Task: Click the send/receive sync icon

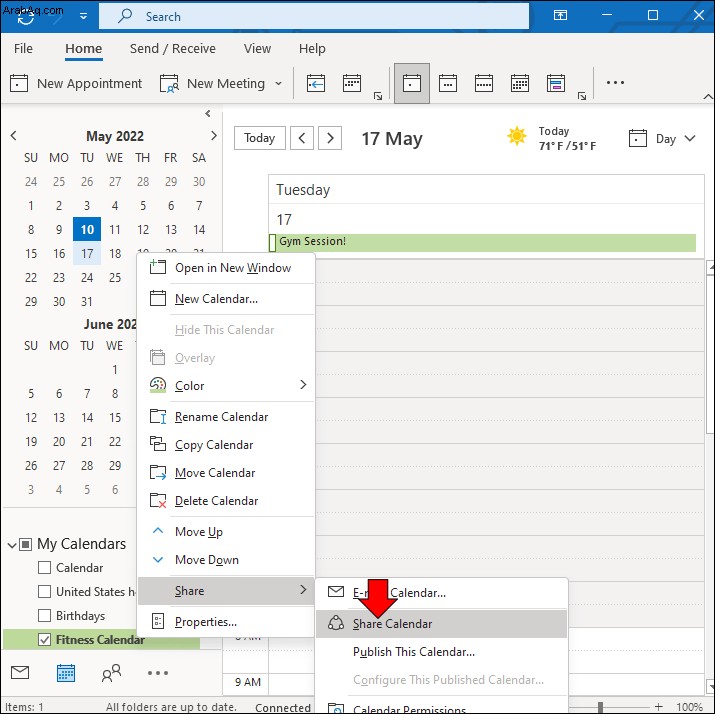Action: [x=26, y=18]
